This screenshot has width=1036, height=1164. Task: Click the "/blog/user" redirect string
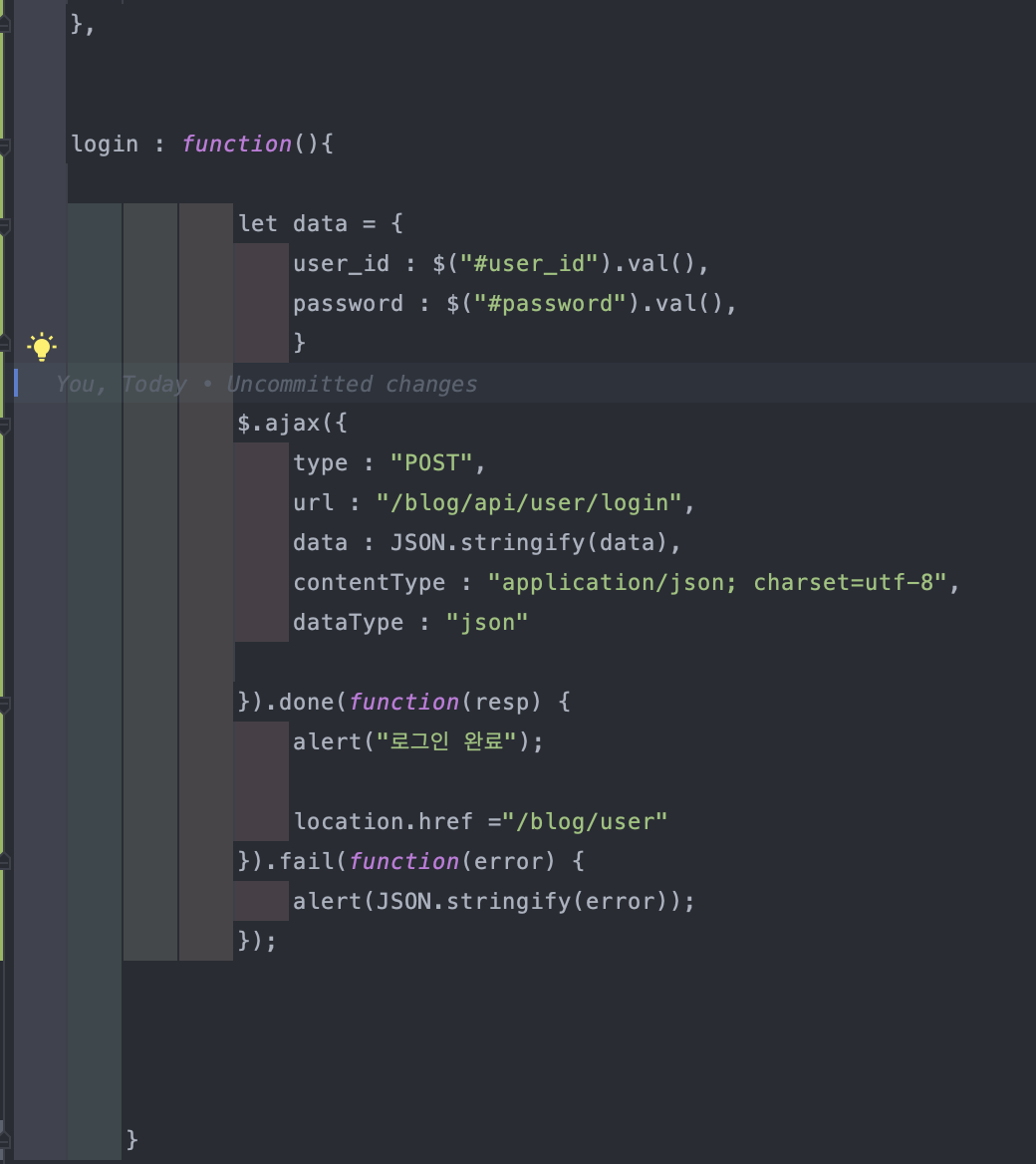pyautogui.click(x=585, y=822)
